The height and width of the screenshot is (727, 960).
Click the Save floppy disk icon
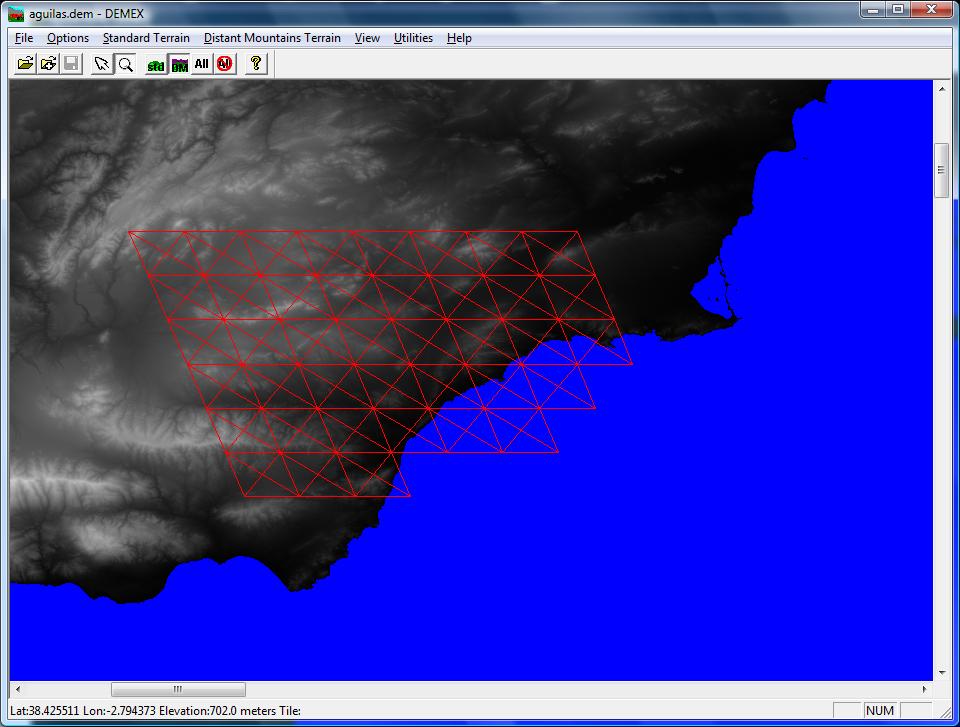[71, 64]
